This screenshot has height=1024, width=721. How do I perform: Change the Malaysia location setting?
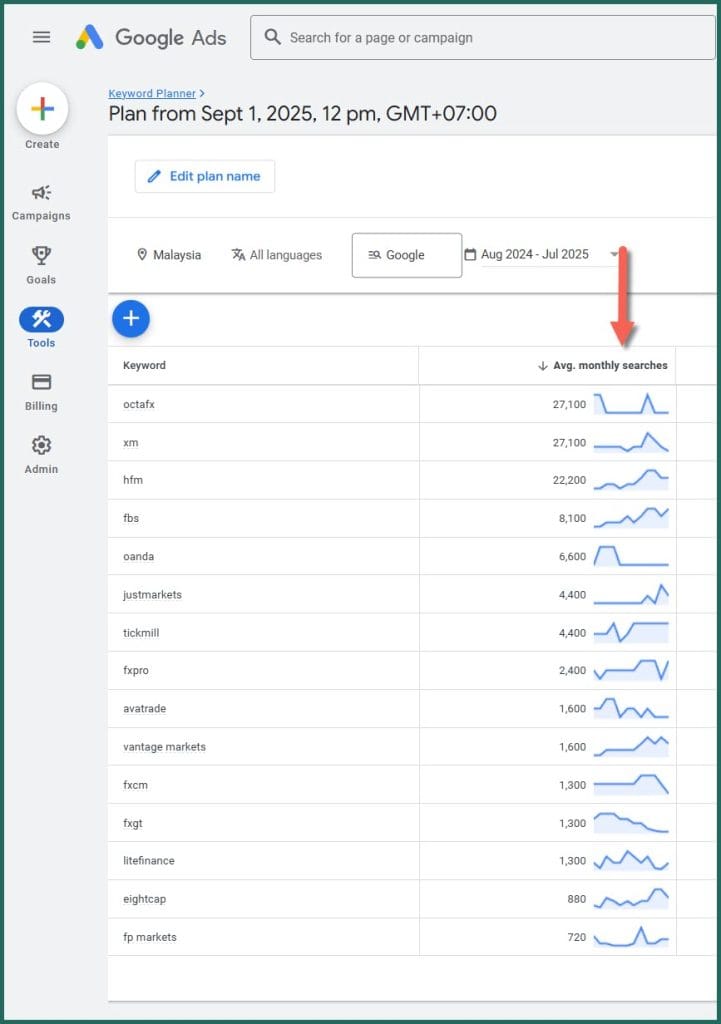point(168,255)
